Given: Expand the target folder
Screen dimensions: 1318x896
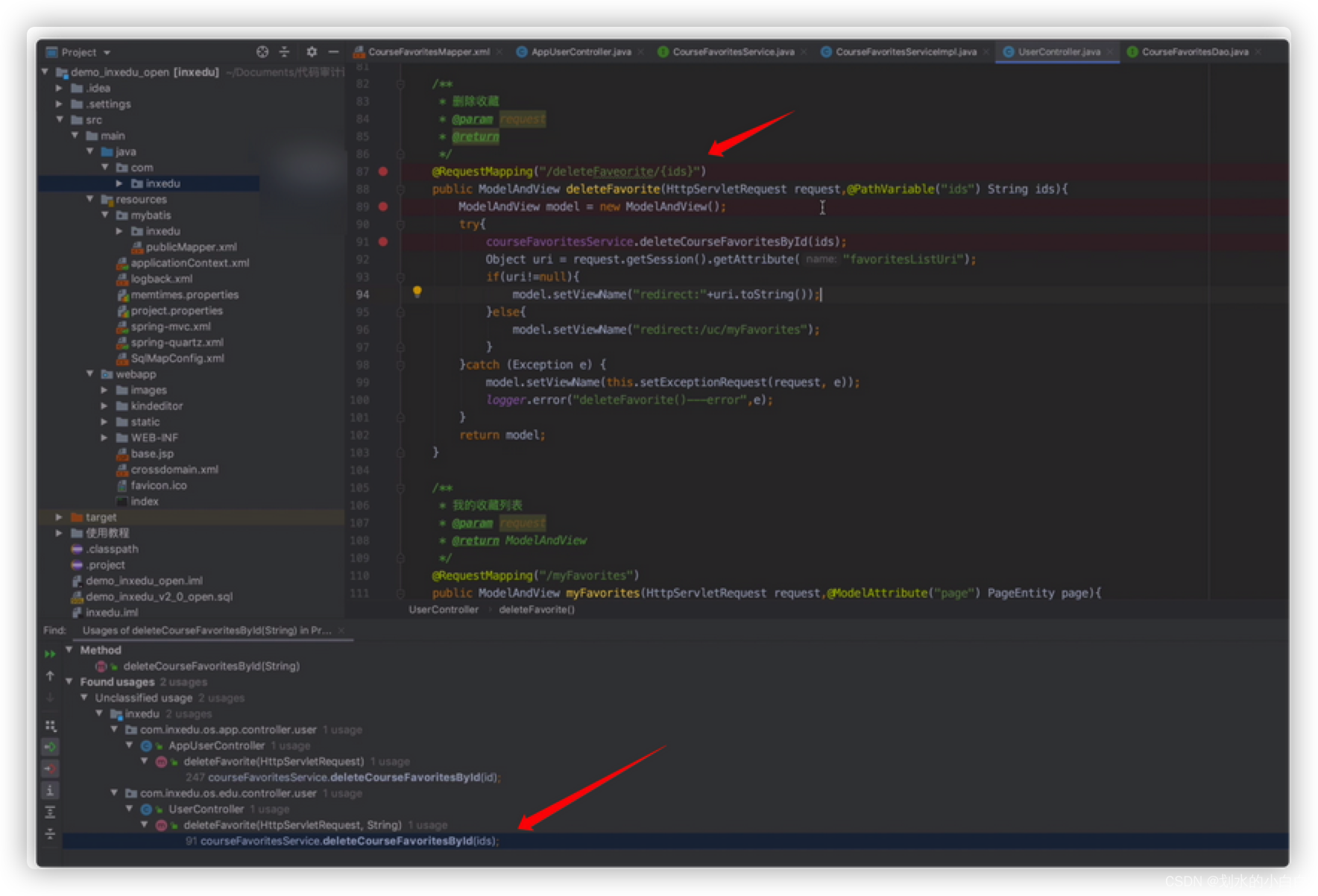Looking at the screenshot, I should (x=59, y=517).
